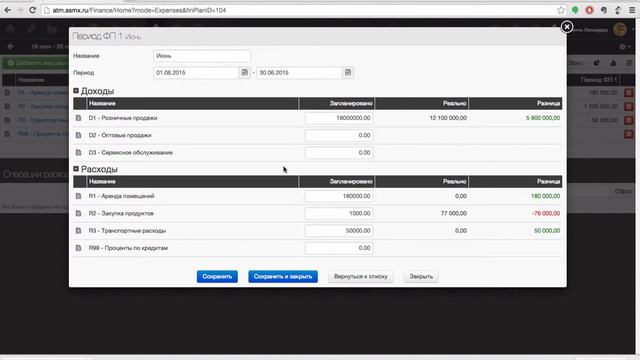This screenshot has height=360, width=640.
Task: Select the 77 000,00 actual value
Action: (x=453, y=213)
